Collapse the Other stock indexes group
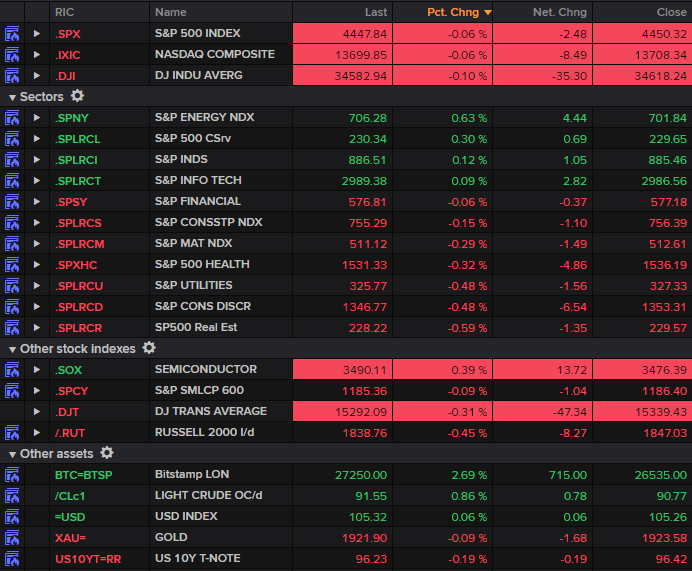Screen dimensions: 692x571 coord(12,349)
